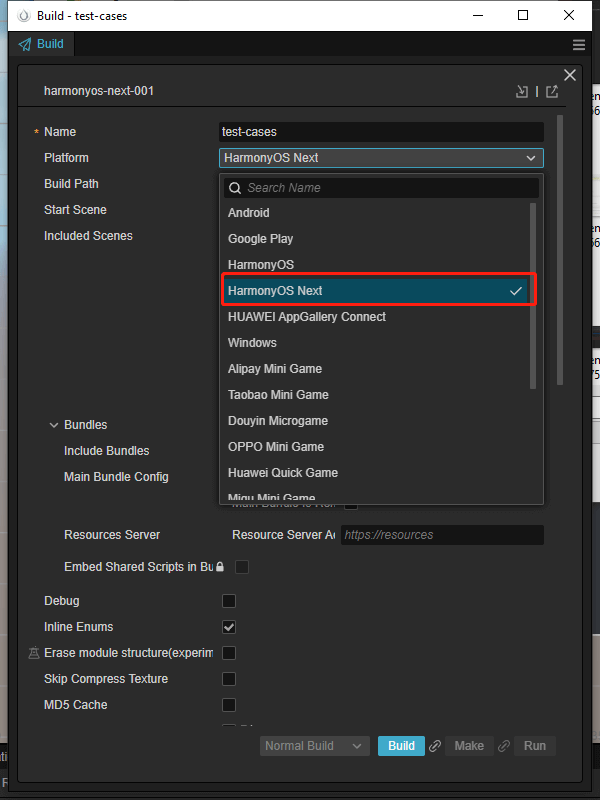The height and width of the screenshot is (800, 600).
Task: Click the Make button
Action: tap(469, 746)
